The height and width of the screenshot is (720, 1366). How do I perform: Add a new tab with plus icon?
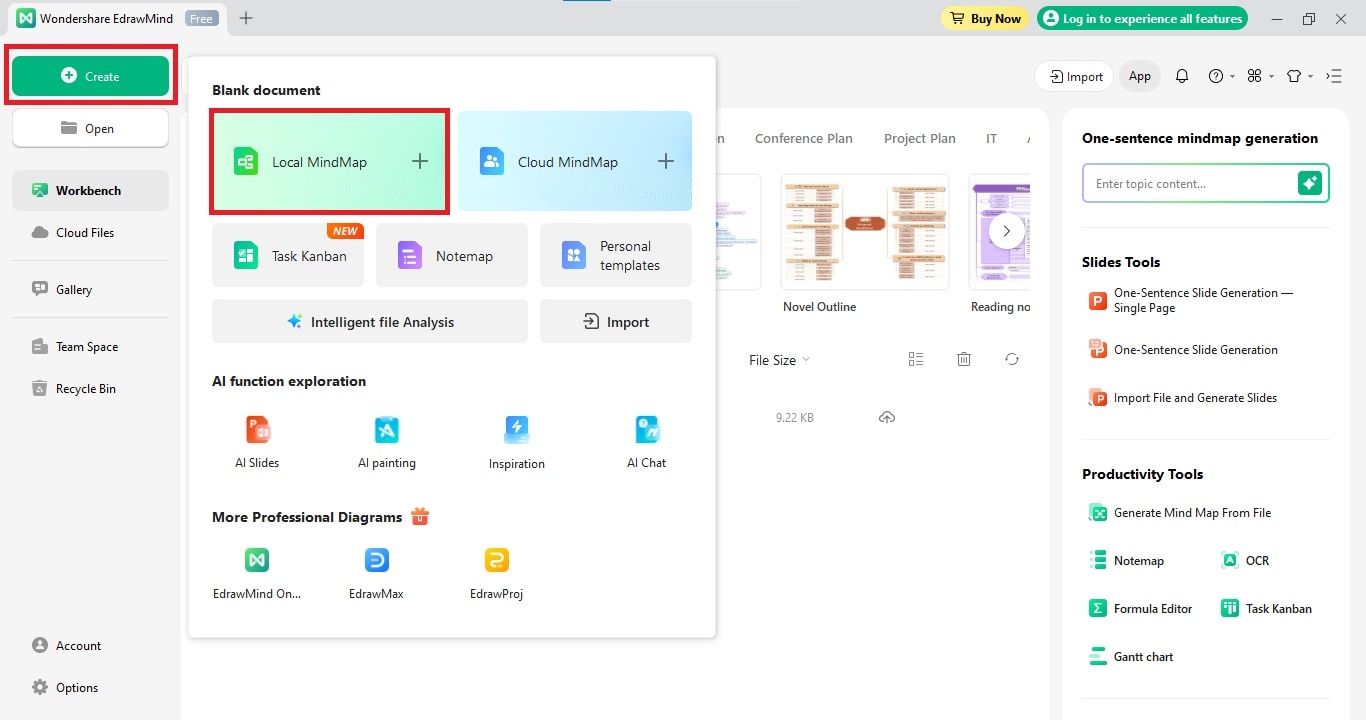[x=246, y=18]
